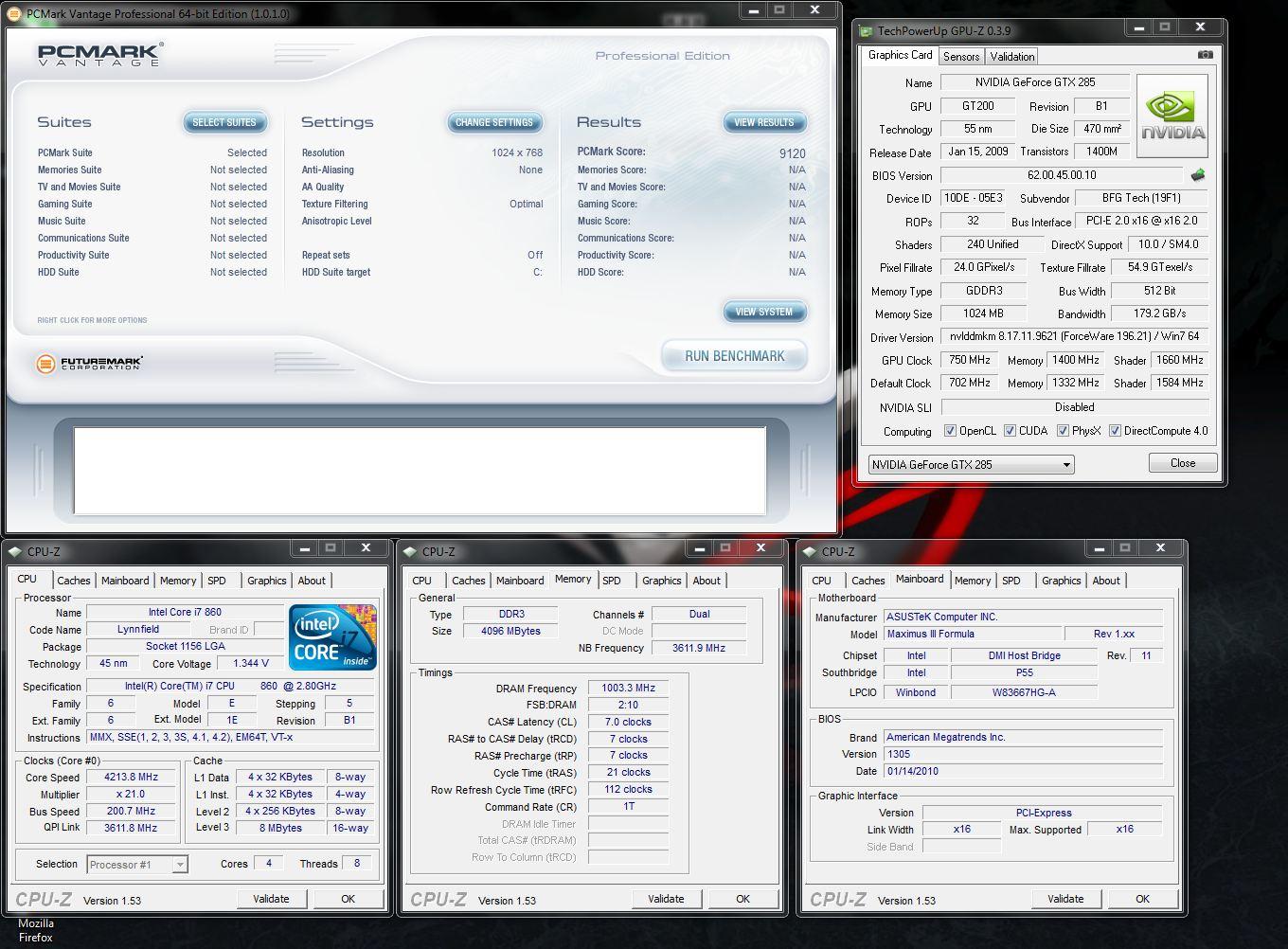Click OK in the CPU tab window
Image resolution: width=1288 pixels, height=949 pixels.
pyautogui.click(x=348, y=899)
